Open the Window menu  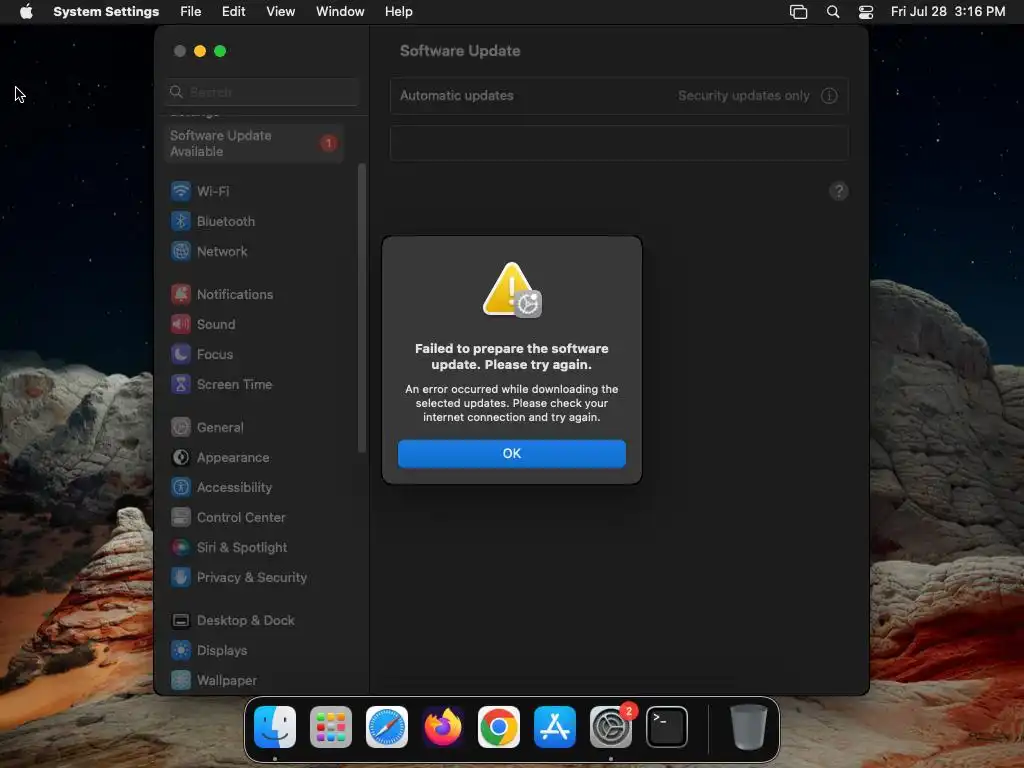click(340, 12)
